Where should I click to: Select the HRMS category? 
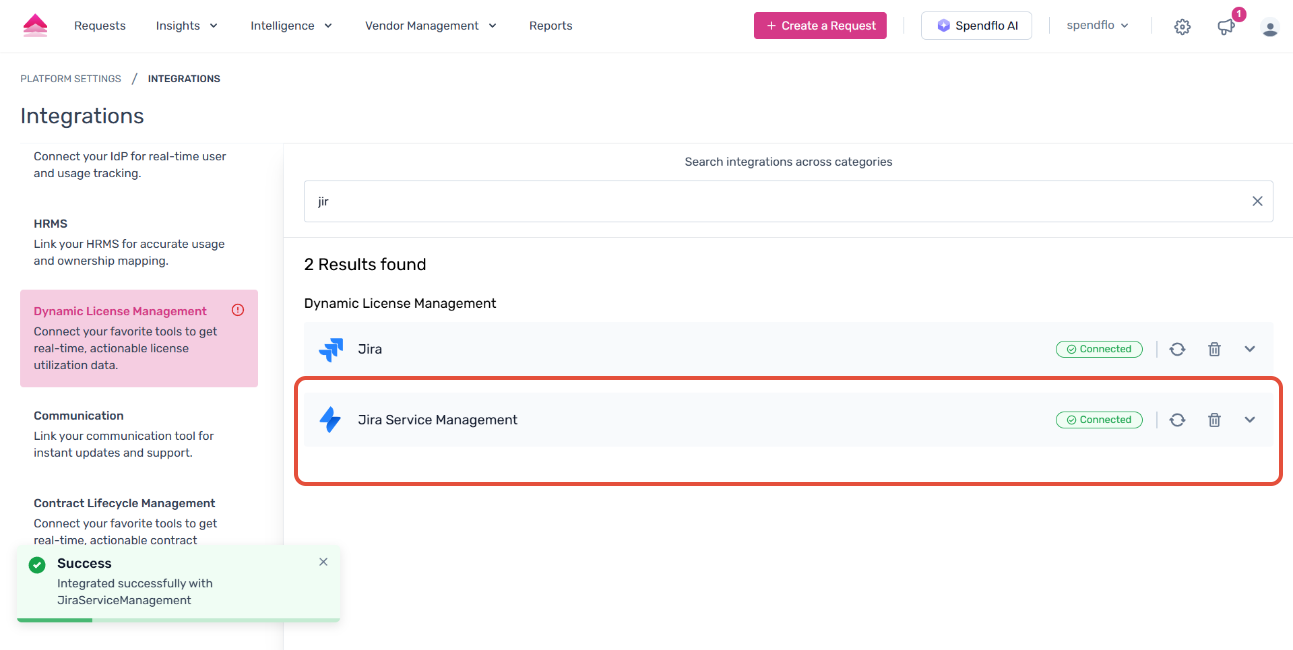coord(139,242)
